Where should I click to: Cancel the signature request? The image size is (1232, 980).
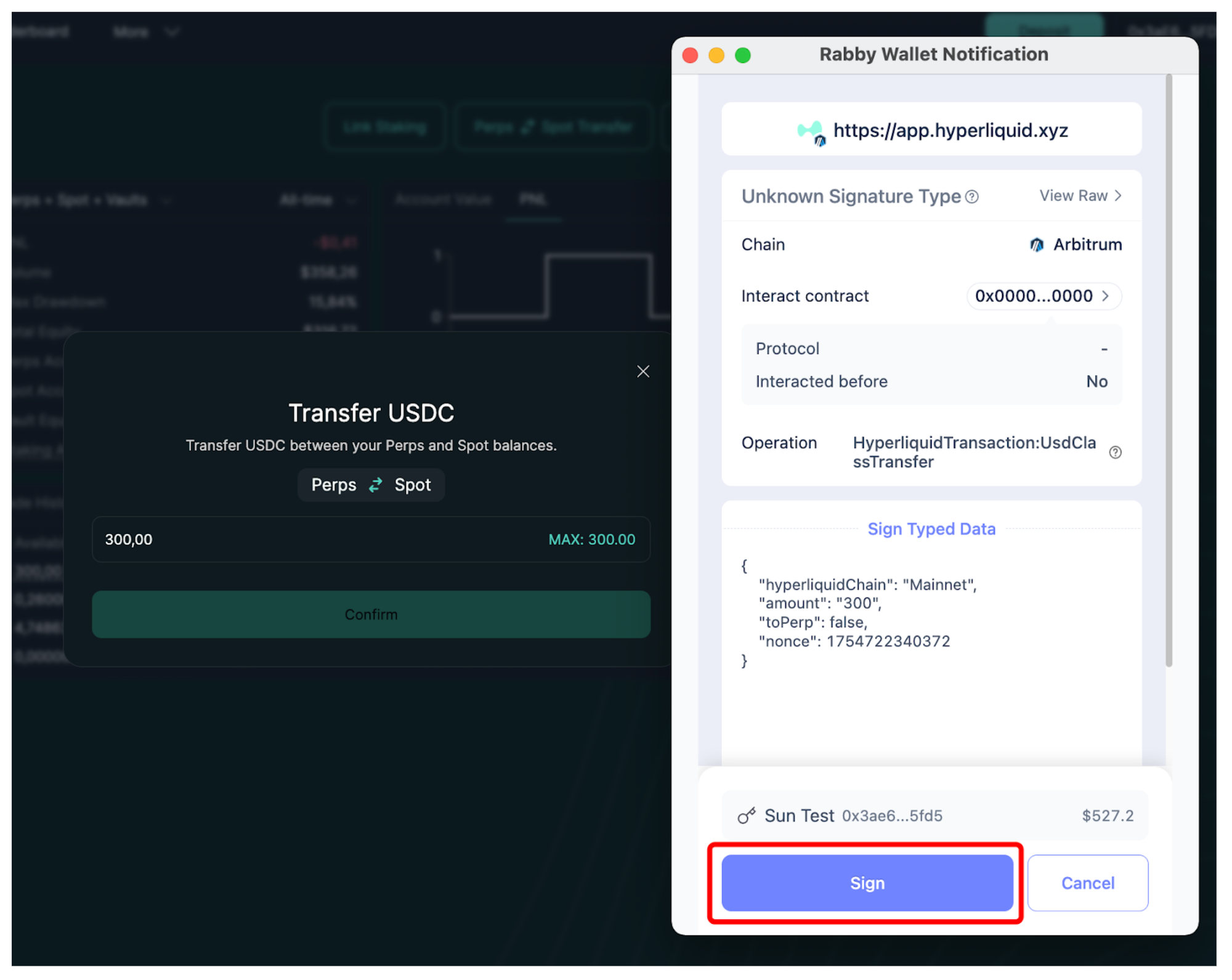tap(1087, 883)
